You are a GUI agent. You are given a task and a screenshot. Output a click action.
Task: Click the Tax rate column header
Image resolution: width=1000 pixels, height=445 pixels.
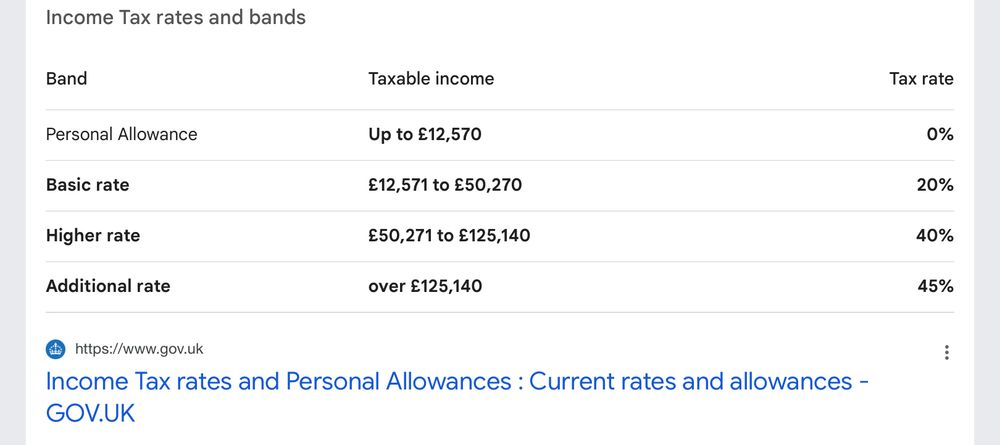(x=921, y=79)
